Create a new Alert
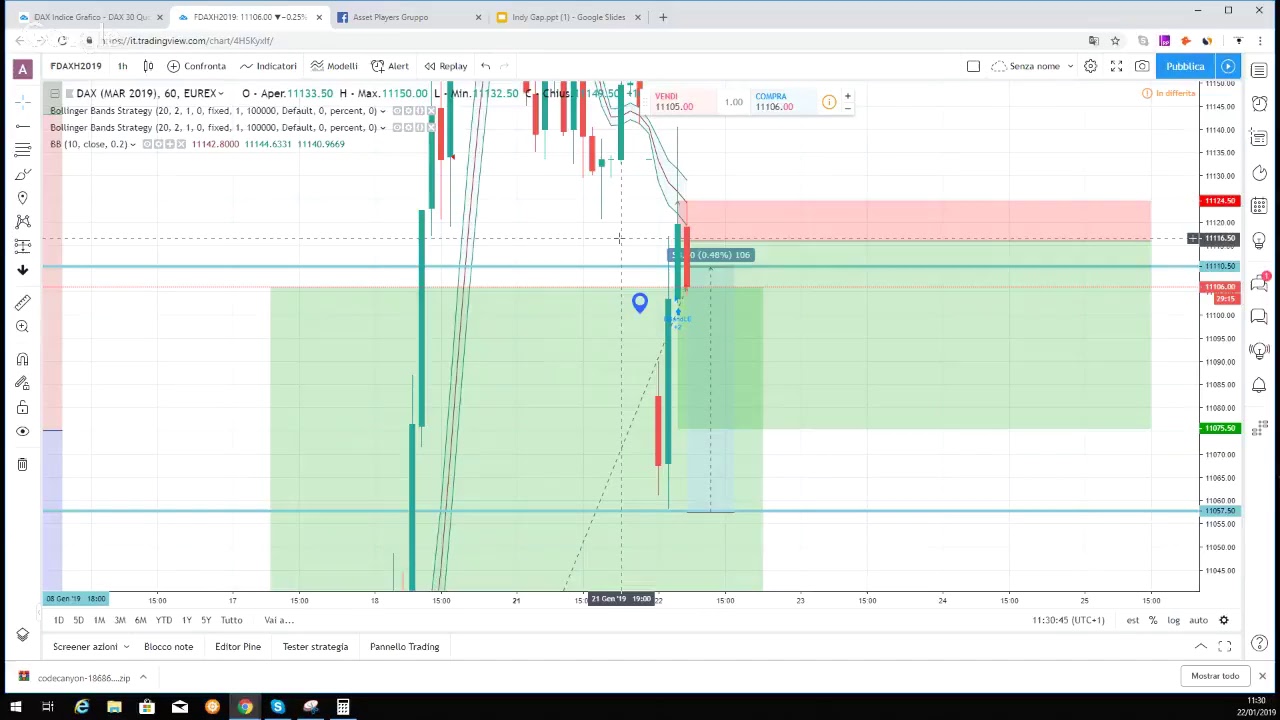This screenshot has height=720, width=1280. (x=390, y=66)
